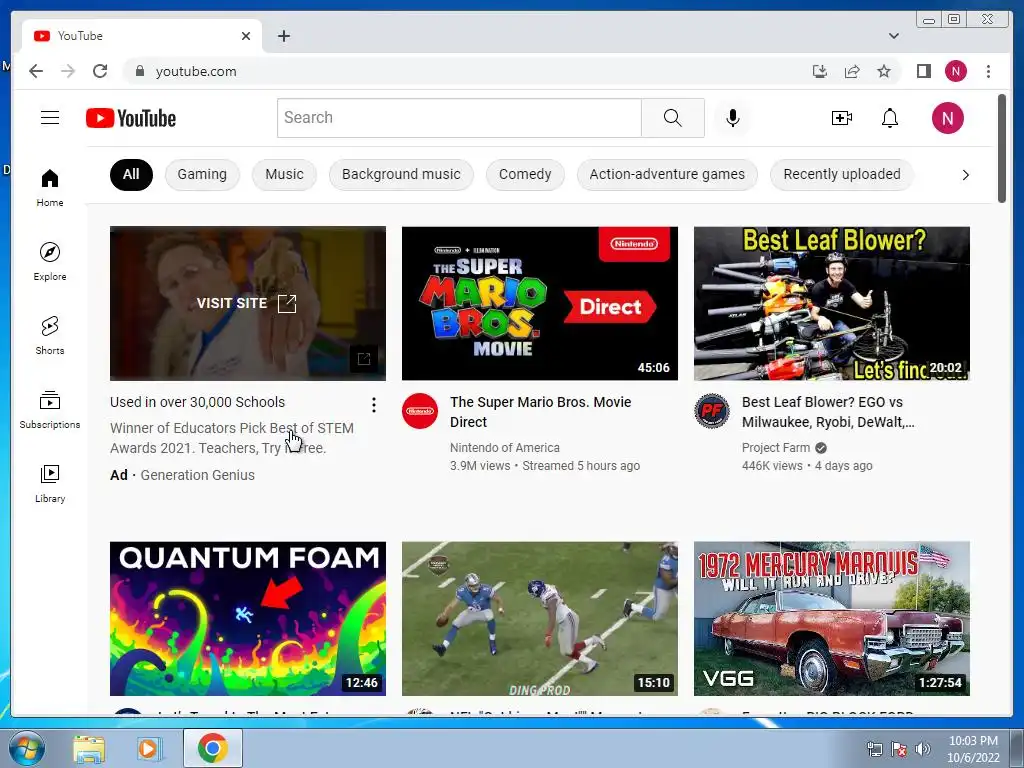Start voice search with microphone icon

click(x=733, y=118)
